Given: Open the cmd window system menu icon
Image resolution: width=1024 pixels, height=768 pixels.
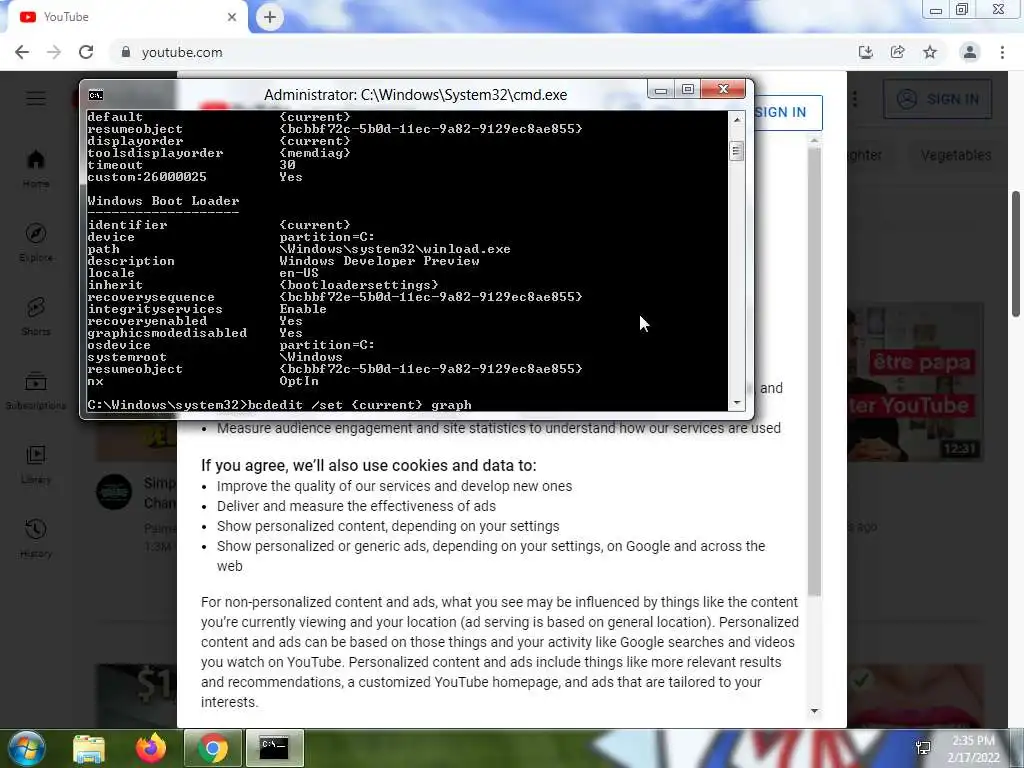Looking at the screenshot, I should pos(96,95).
